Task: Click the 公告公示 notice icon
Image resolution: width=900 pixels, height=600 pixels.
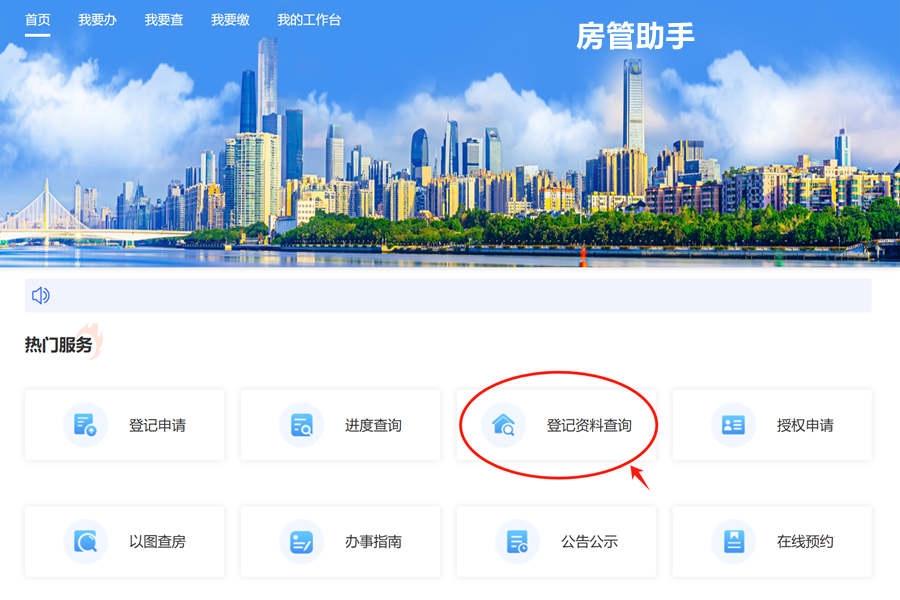Action: (517, 542)
